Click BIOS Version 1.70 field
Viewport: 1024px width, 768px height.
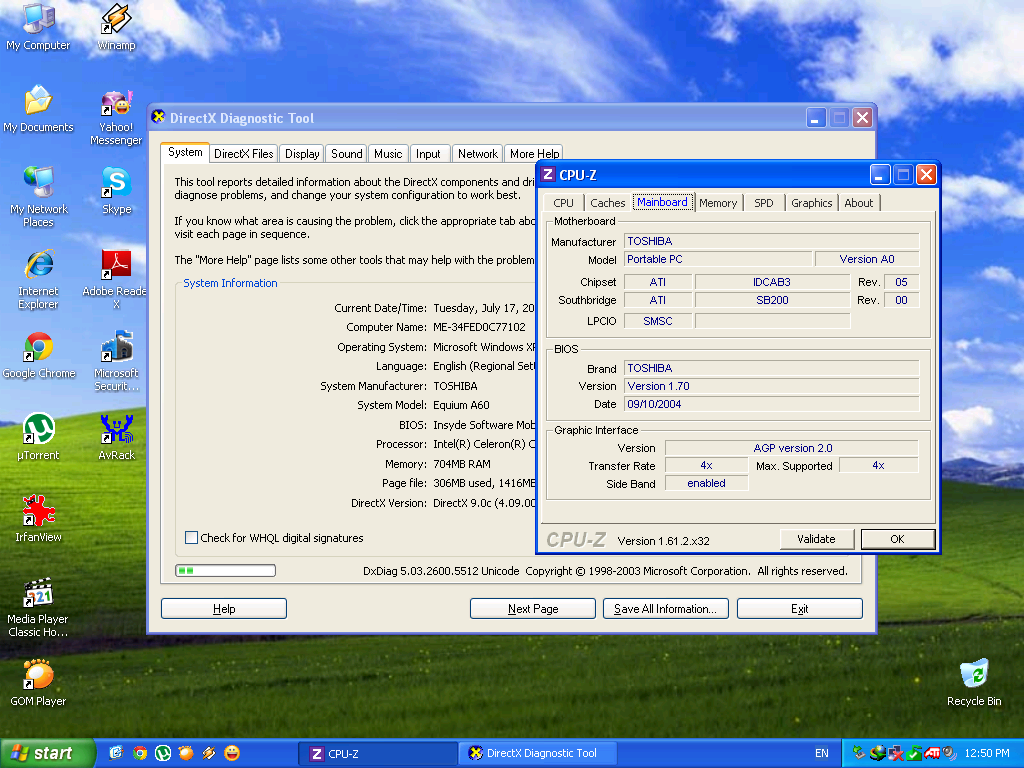[771, 386]
